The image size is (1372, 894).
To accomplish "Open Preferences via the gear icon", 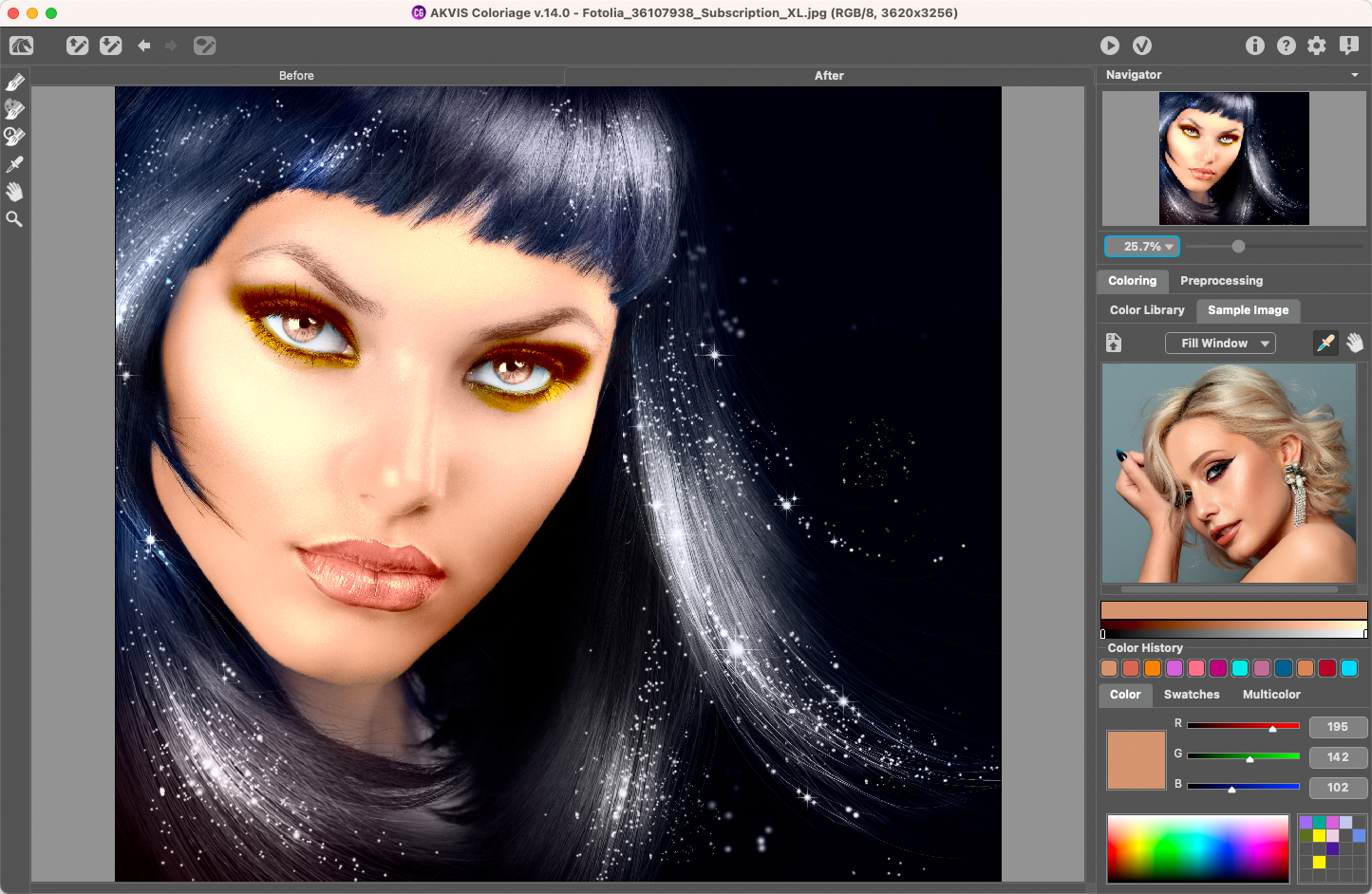I will pyautogui.click(x=1317, y=46).
